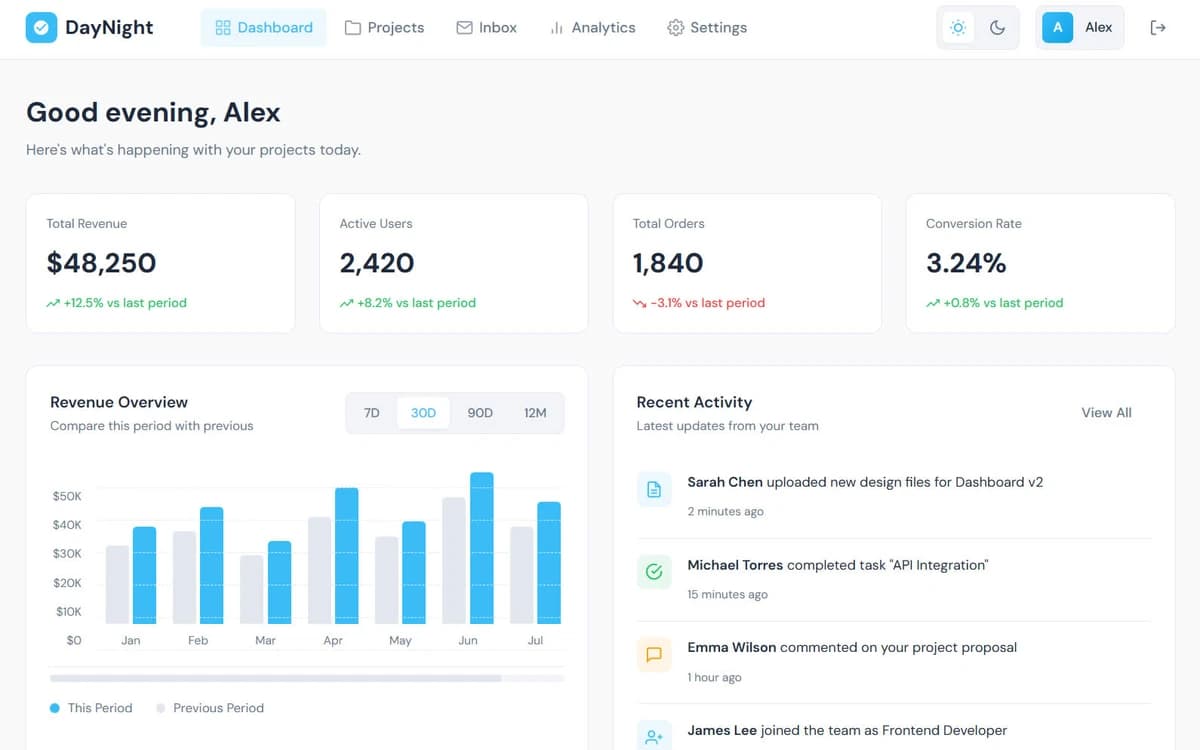Open the 90D revenue view
This screenshot has width=1200, height=750.
click(x=480, y=412)
